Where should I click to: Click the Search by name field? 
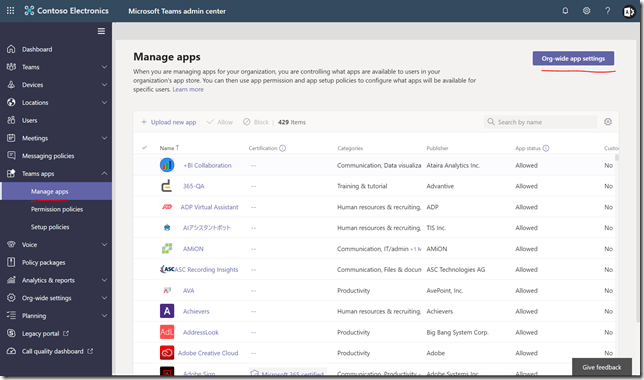[540, 122]
